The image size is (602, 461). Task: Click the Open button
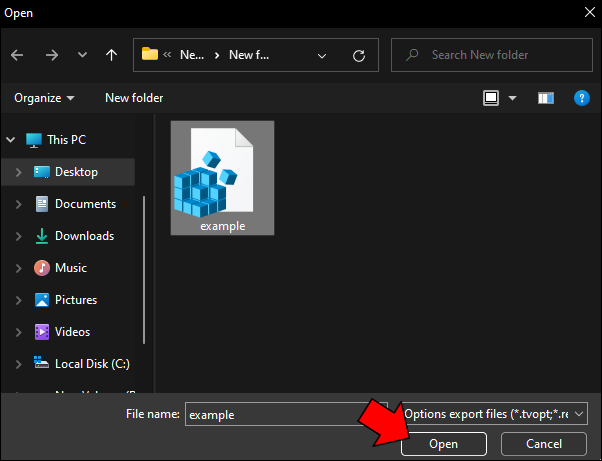click(x=443, y=444)
